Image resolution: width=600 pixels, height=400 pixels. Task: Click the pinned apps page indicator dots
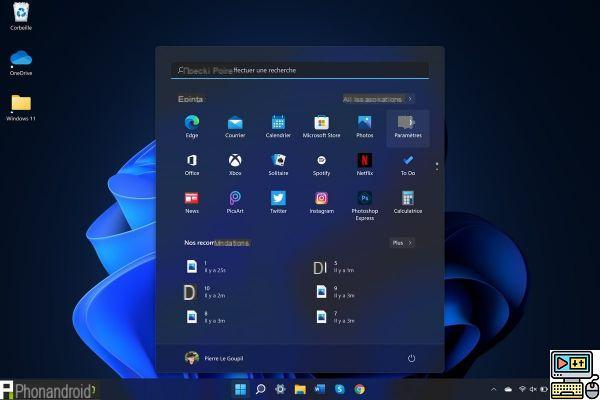pyautogui.click(x=437, y=167)
